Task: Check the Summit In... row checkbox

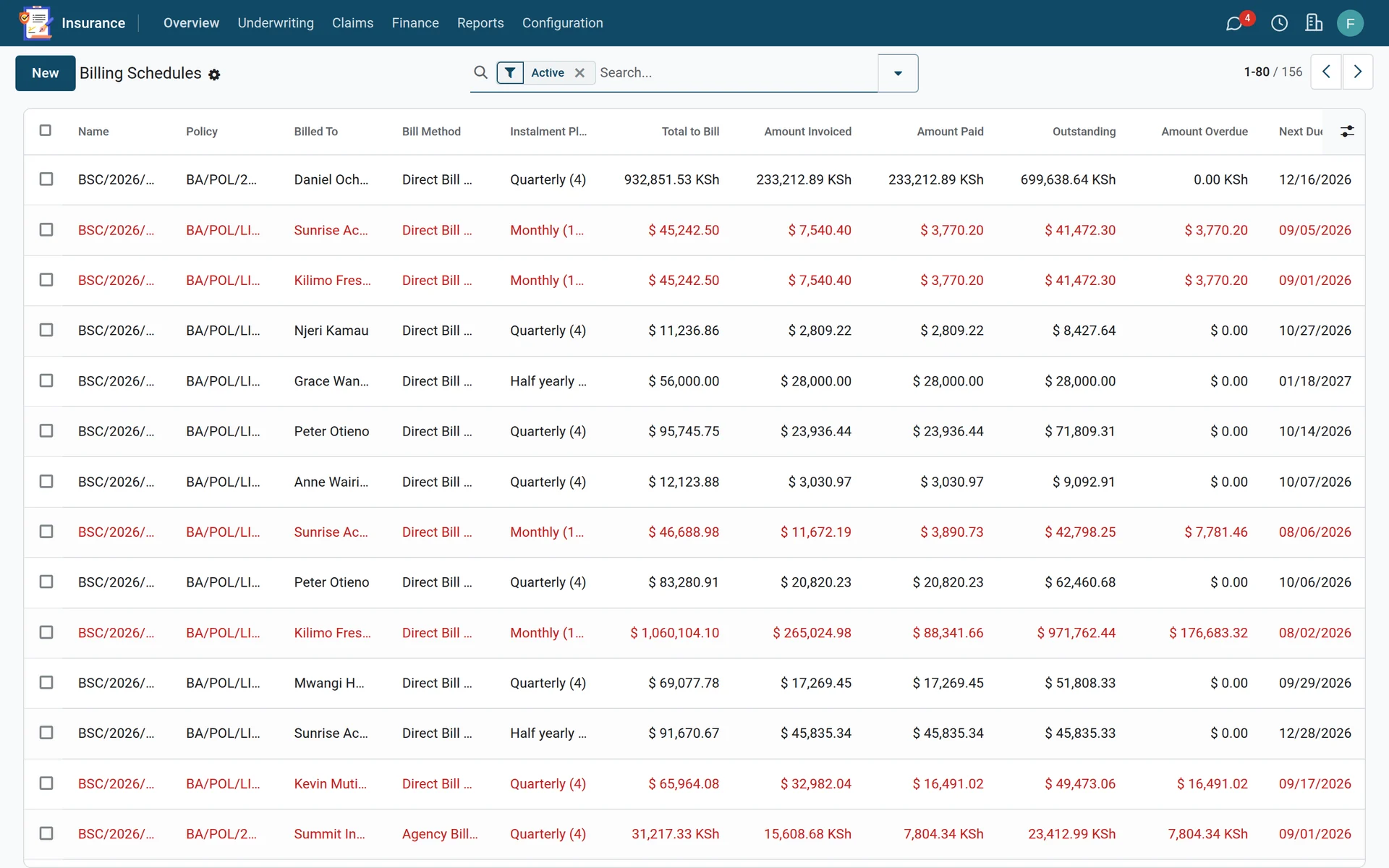Action: tap(46, 833)
